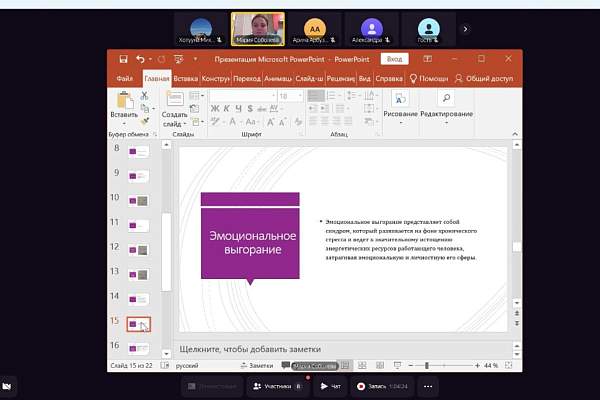Switch to the Главная tab
The height and width of the screenshot is (400, 600).
(157, 78)
